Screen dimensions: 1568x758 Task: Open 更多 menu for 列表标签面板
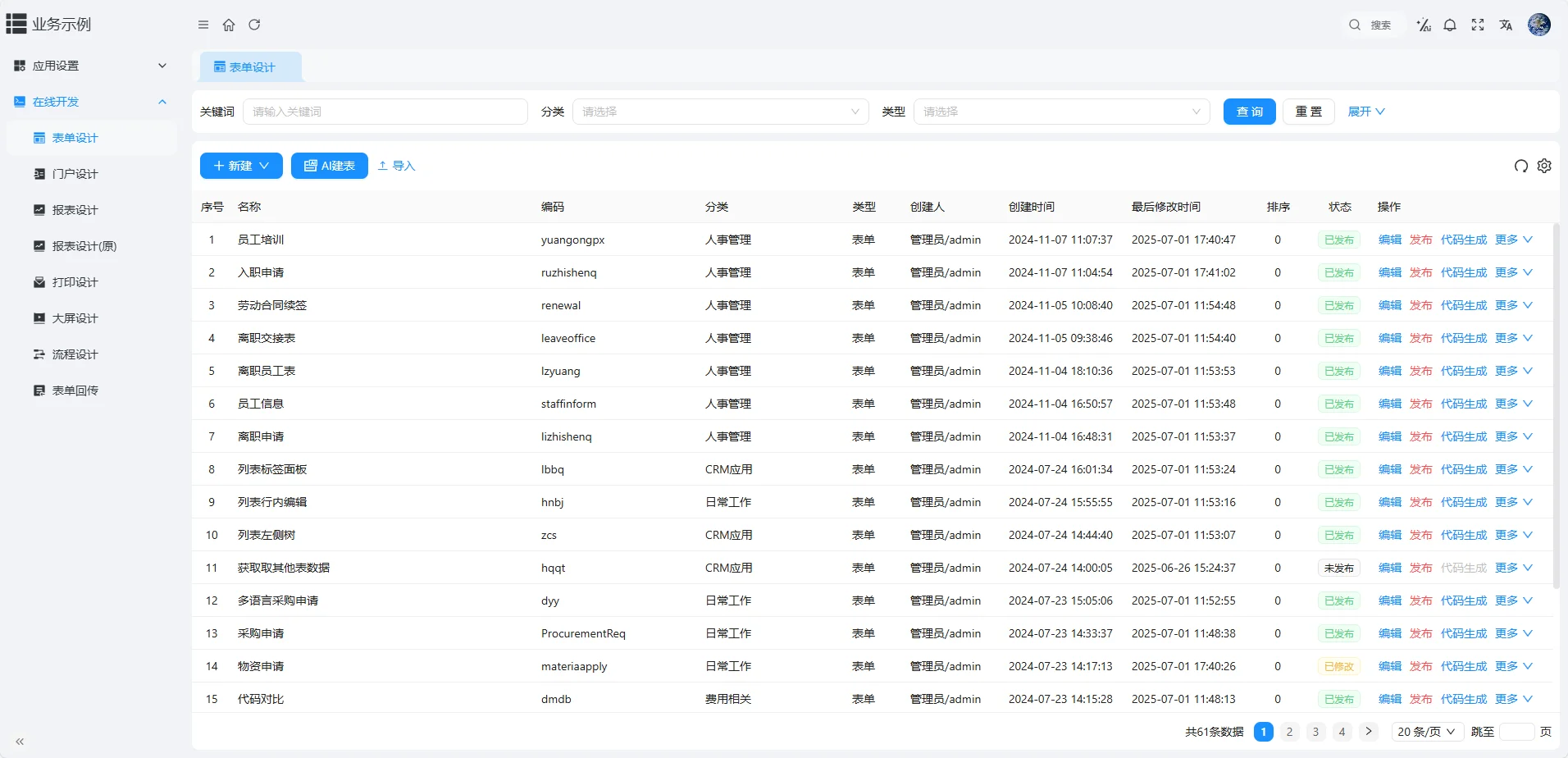1514,469
